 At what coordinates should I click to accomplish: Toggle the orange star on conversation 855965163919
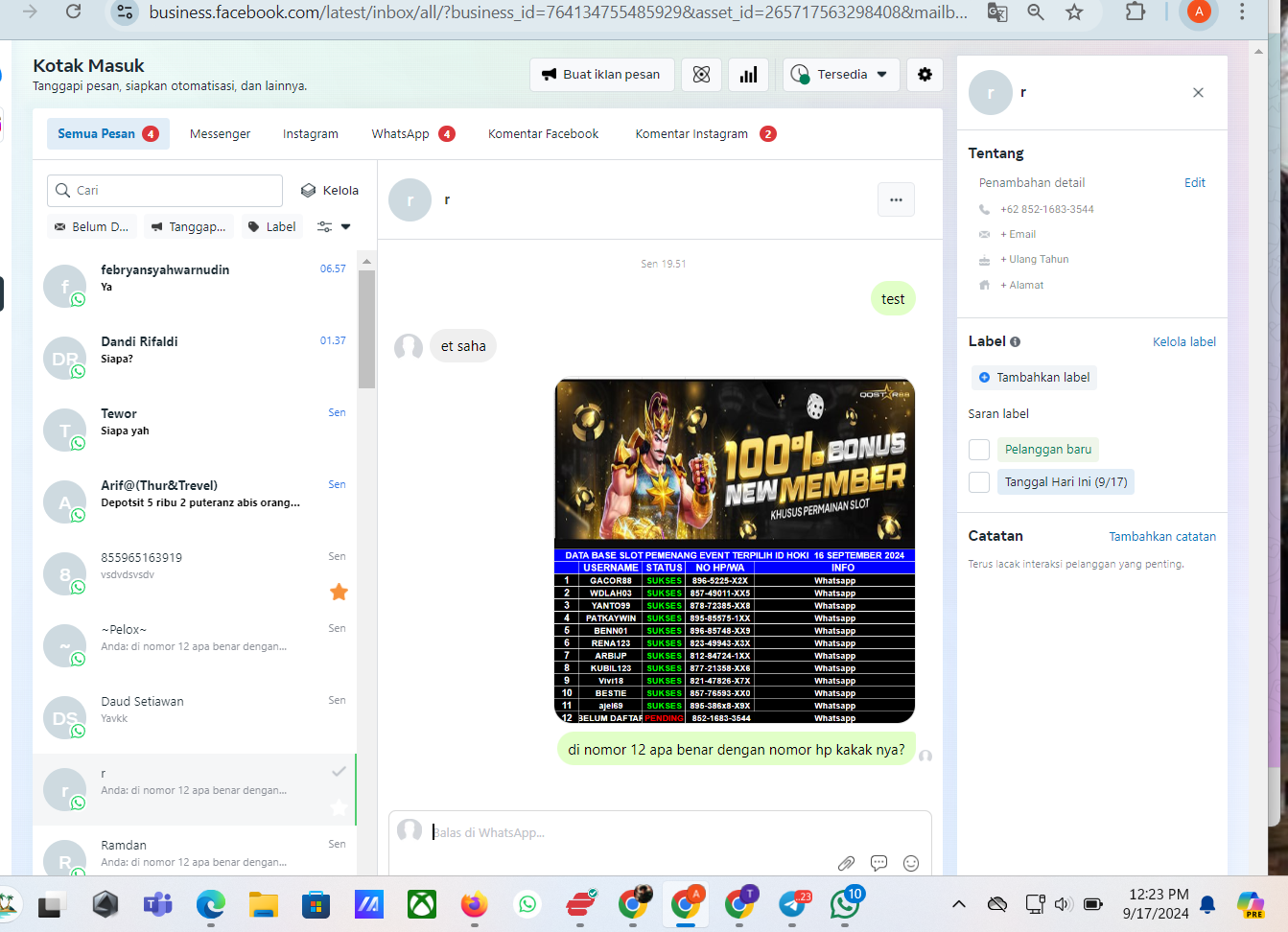pos(339,593)
